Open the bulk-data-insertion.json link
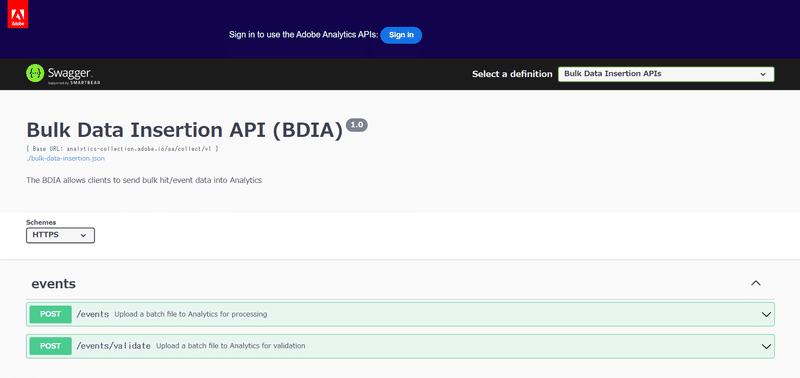 [66, 158]
